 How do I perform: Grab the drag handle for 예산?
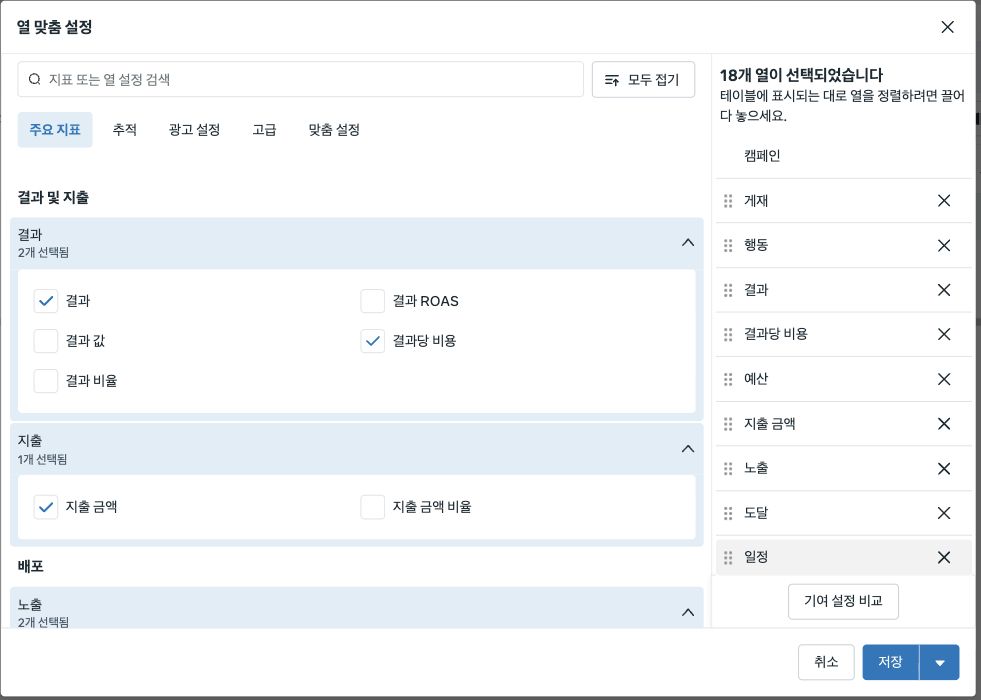tap(728, 379)
